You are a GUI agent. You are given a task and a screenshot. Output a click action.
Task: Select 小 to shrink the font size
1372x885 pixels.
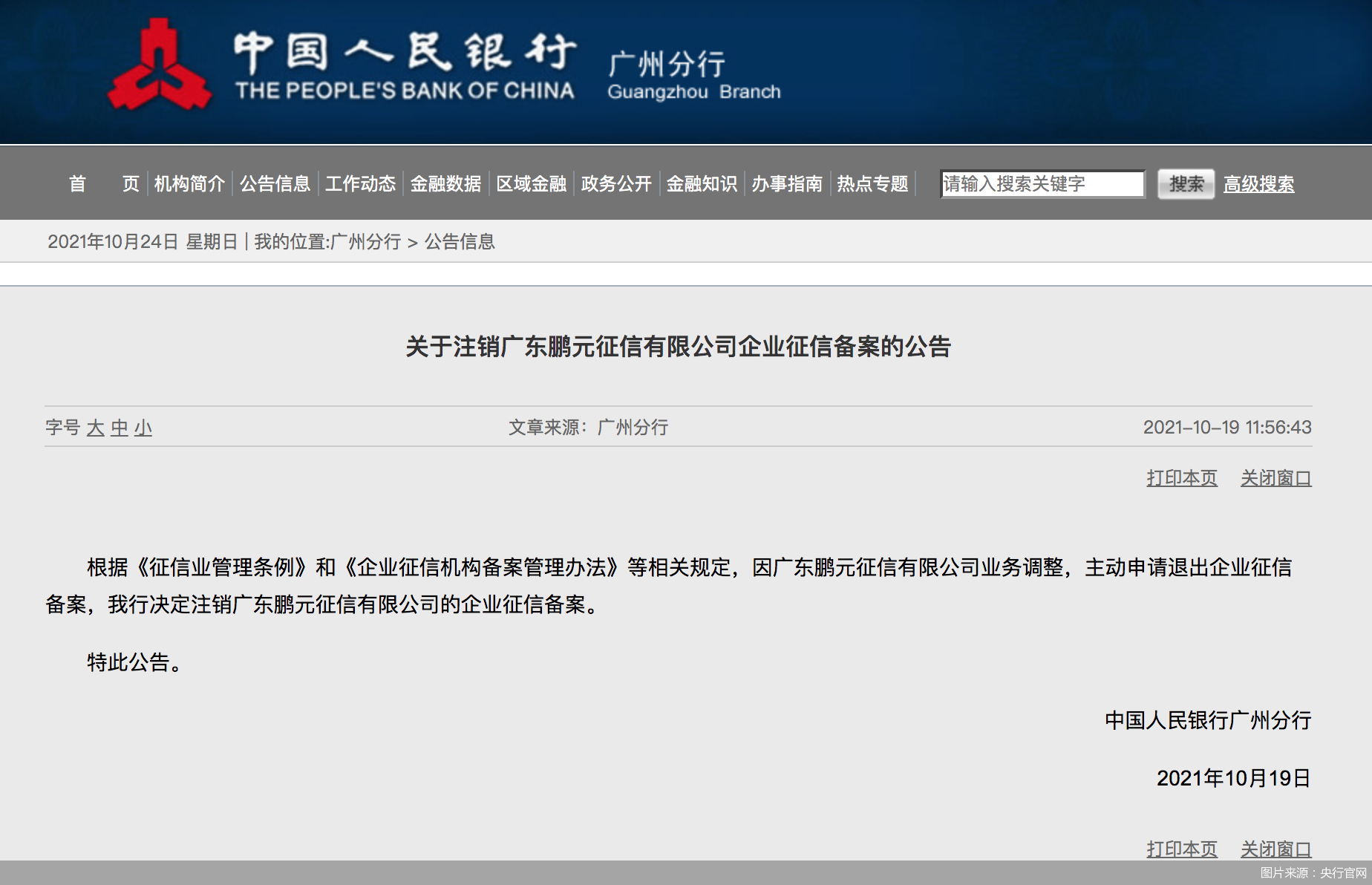[x=143, y=428]
